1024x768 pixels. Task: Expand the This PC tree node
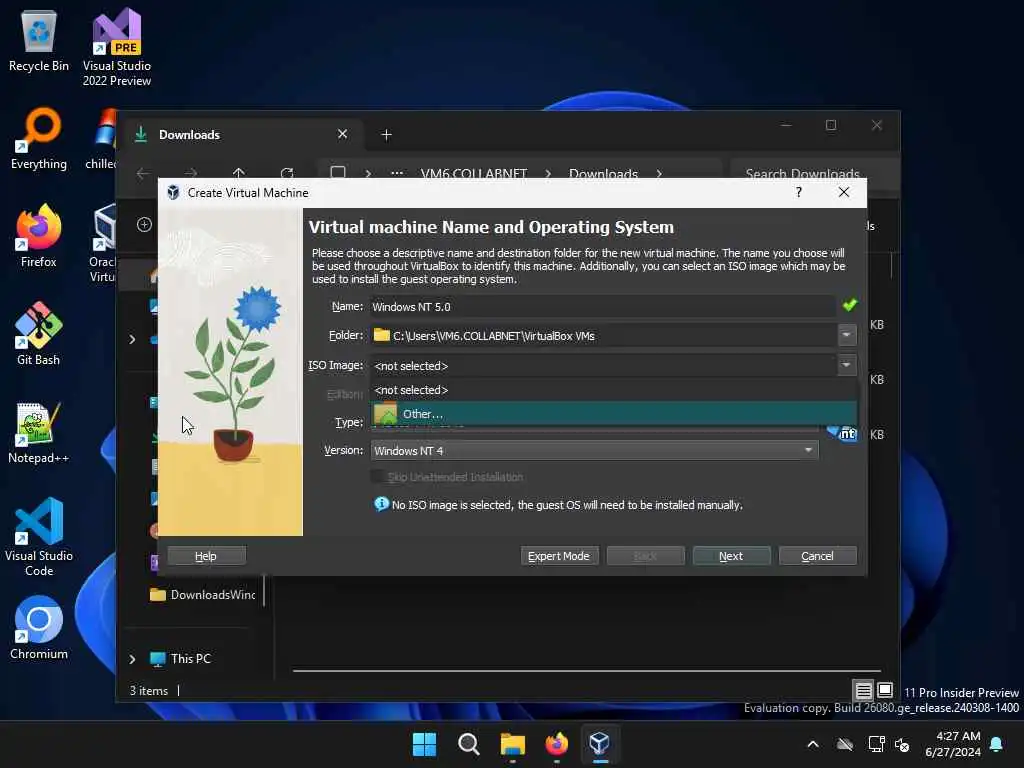pyautogui.click(x=133, y=659)
